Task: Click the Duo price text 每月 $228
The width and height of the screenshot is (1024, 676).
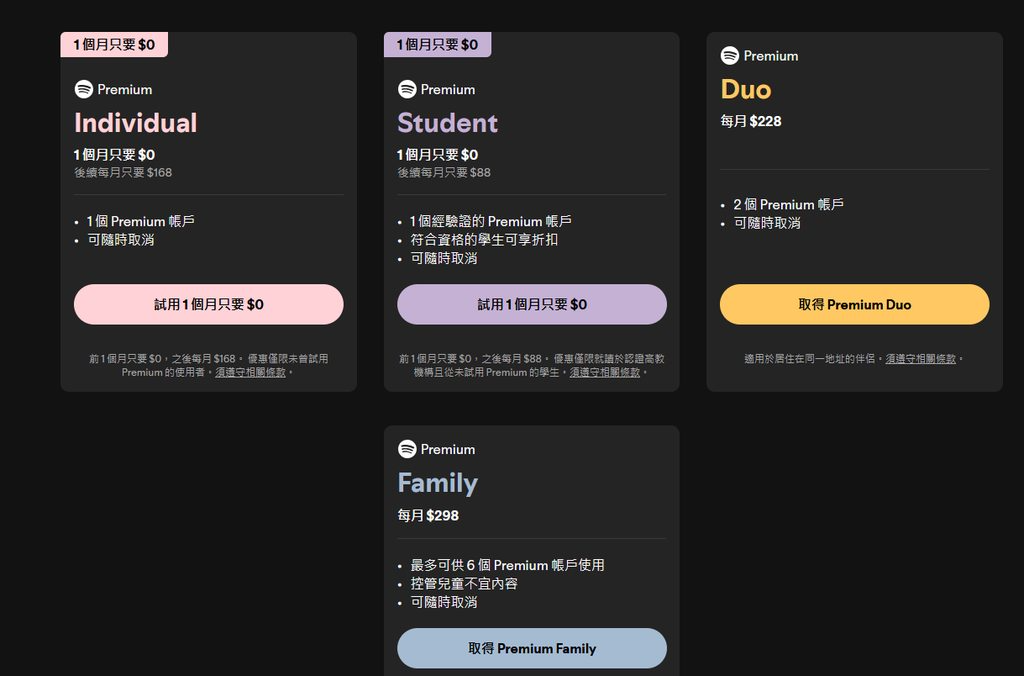Action: (x=751, y=121)
